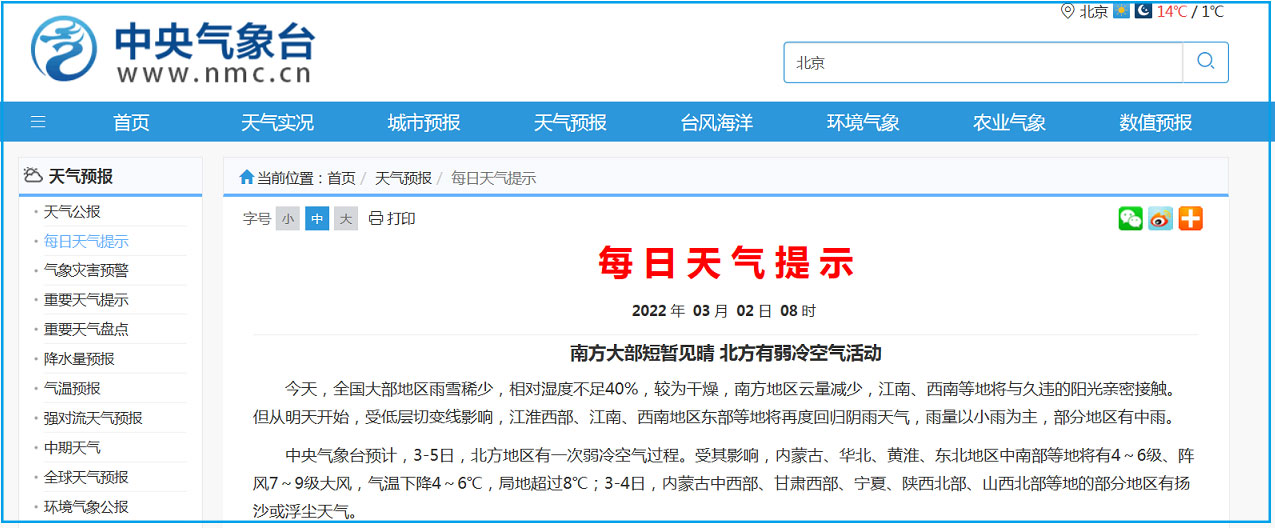
Task: Click the city search input field
Action: tap(982, 62)
